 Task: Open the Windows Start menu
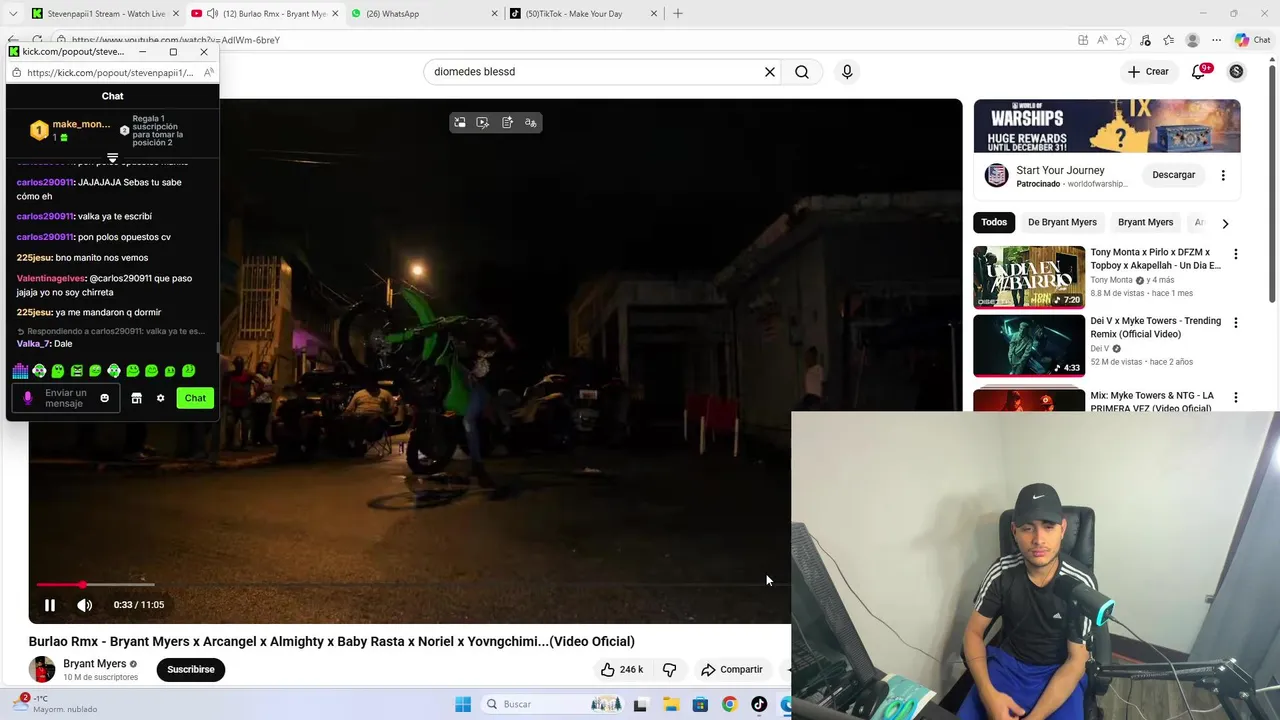(x=463, y=705)
